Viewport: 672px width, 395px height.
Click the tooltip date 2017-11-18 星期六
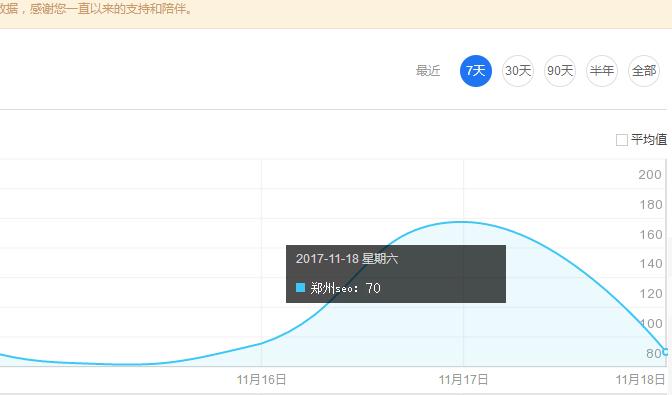coord(347,259)
